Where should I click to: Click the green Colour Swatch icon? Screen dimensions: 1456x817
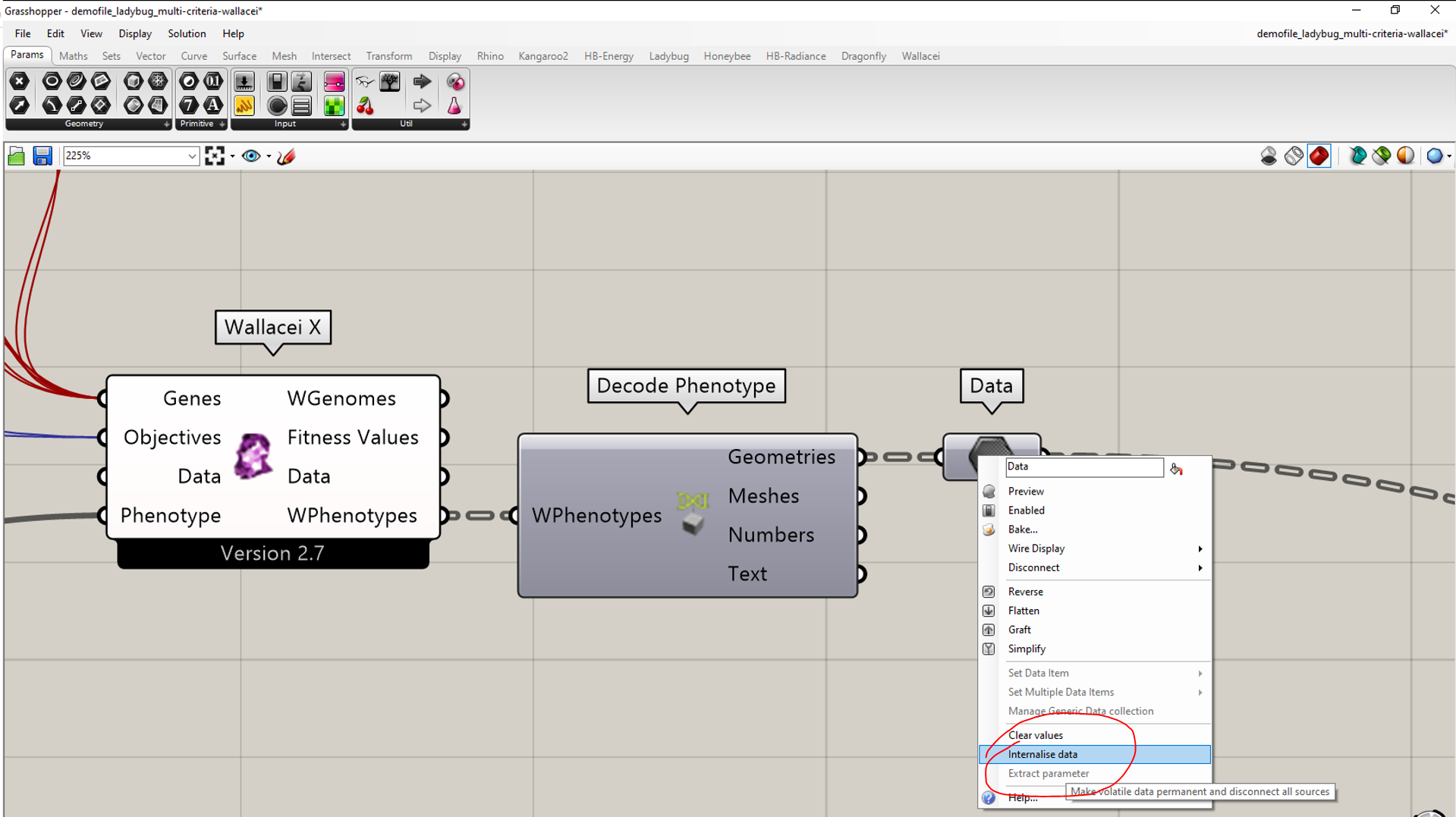(334, 105)
